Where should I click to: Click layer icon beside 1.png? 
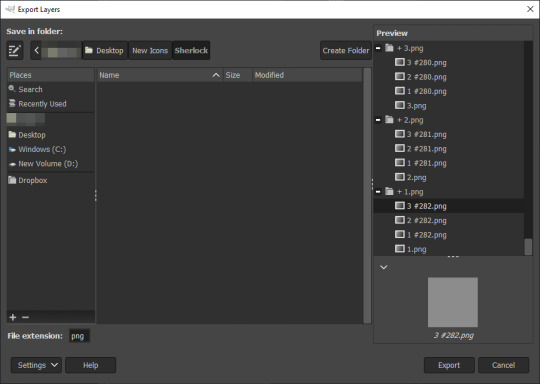pos(399,249)
